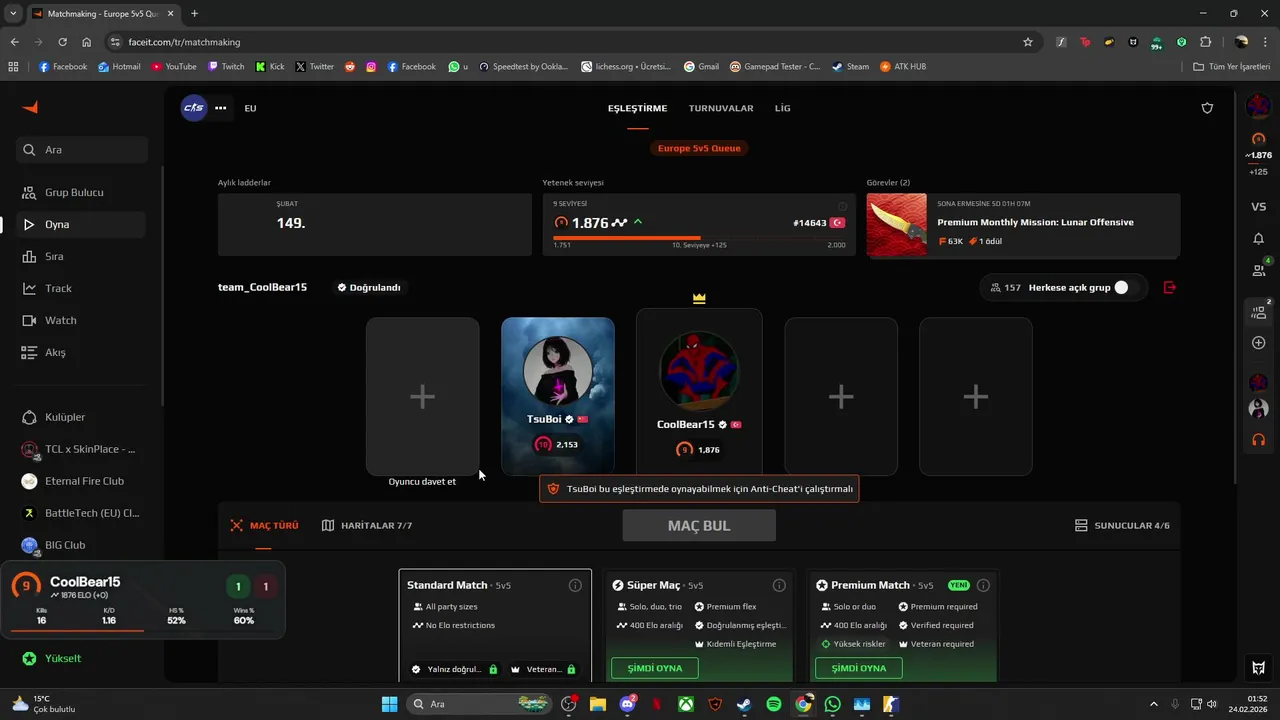Click TsuBoi avatar in right bar
This screenshot has width=1280, height=720.
tap(1258, 408)
